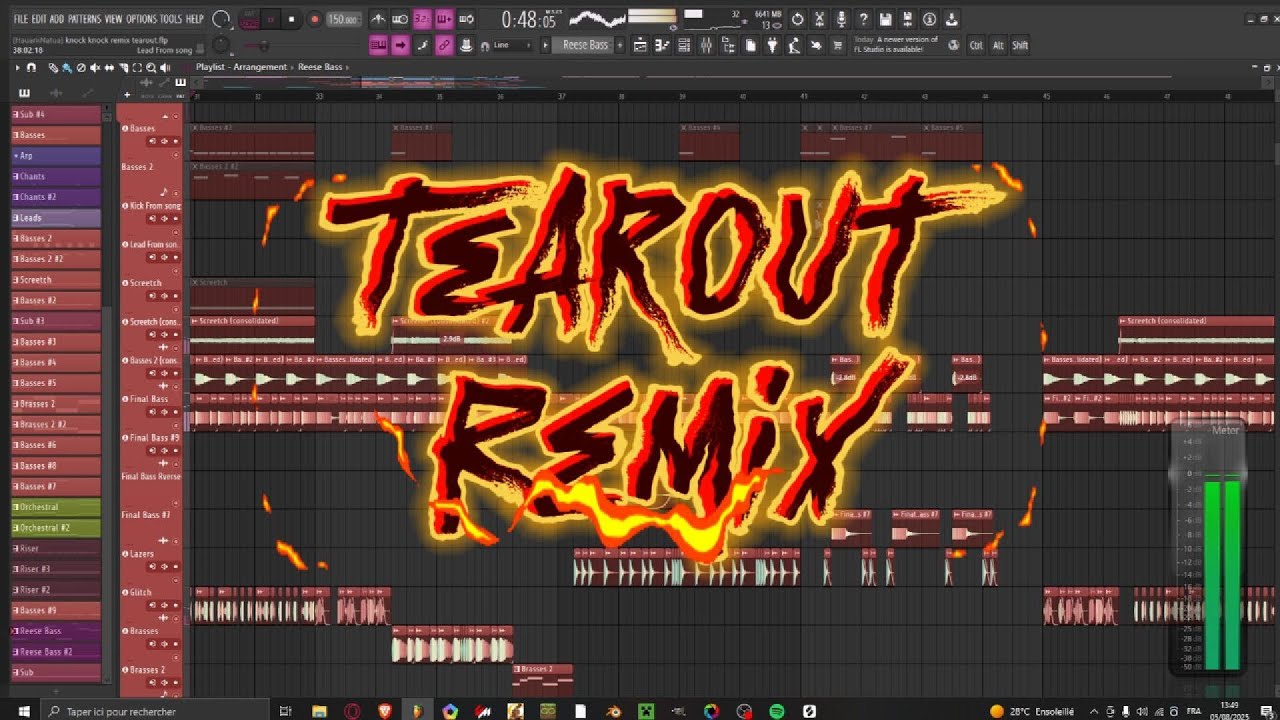Click 'Reese Bass' in playlist breadcrumb
The width and height of the screenshot is (1280, 720).
320,67
